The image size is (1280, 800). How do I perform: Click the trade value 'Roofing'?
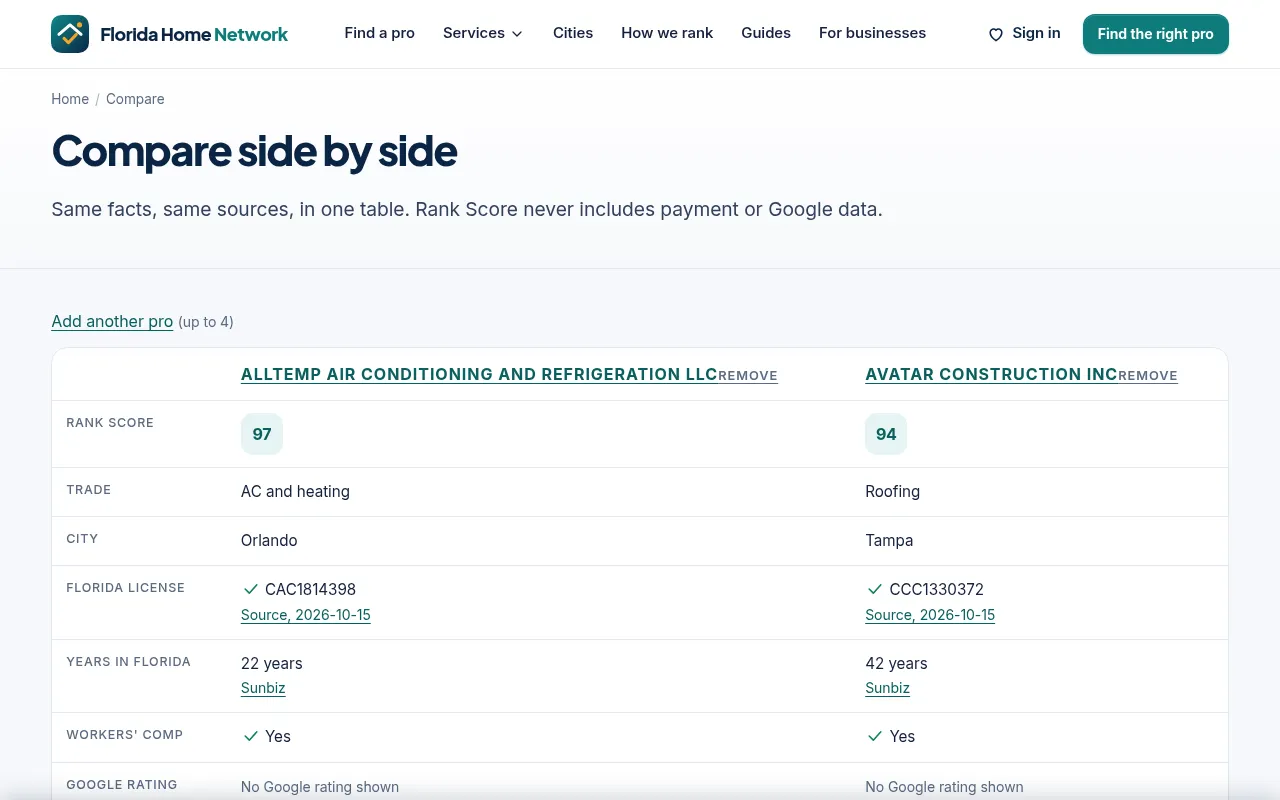tap(892, 492)
